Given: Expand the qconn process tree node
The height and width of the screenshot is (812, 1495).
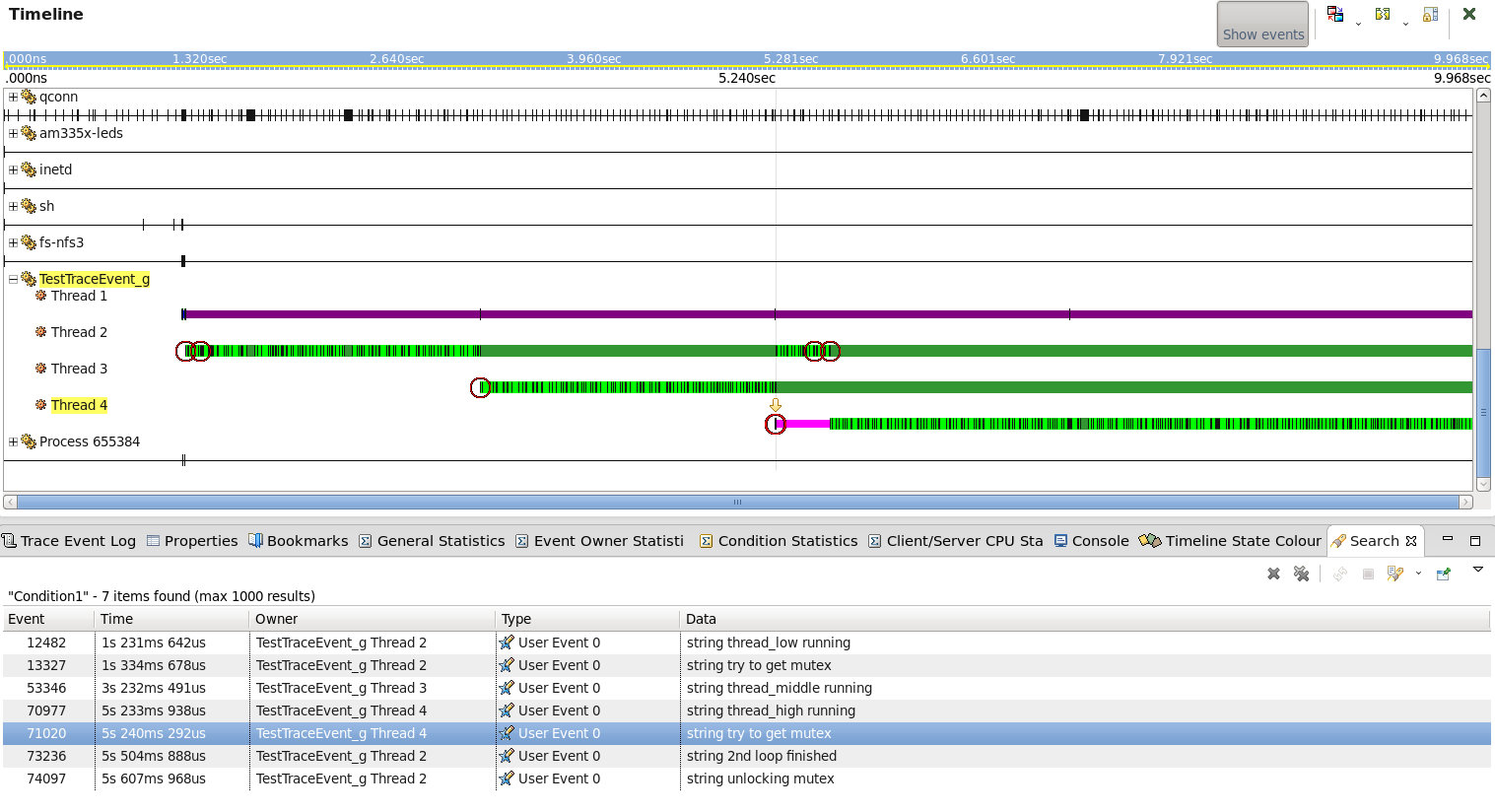Looking at the screenshot, I should pos(13,98).
